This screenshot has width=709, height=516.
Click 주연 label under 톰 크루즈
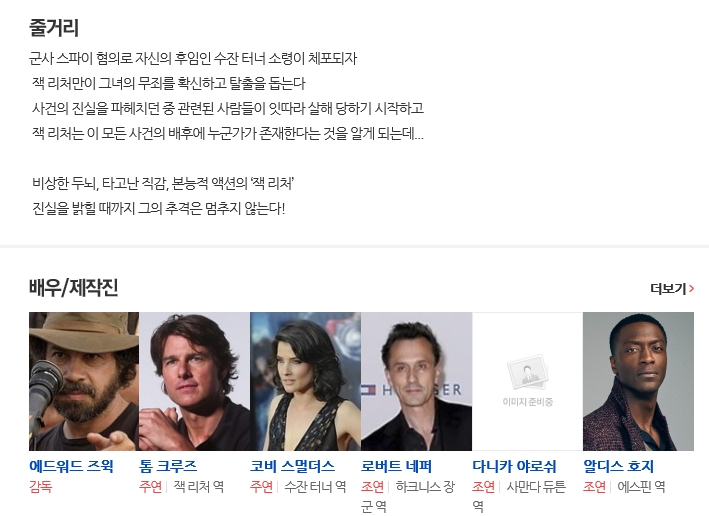click(x=151, y=487)
